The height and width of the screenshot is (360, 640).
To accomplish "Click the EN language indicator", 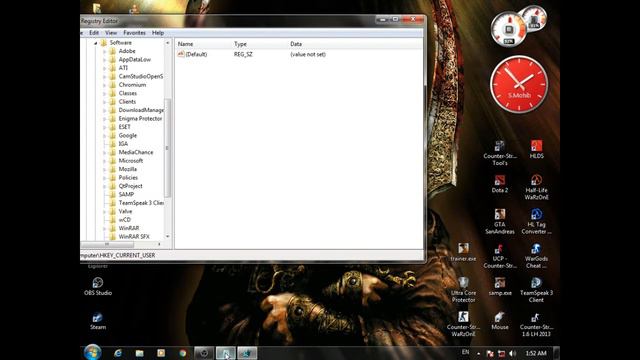I will 465,352.
